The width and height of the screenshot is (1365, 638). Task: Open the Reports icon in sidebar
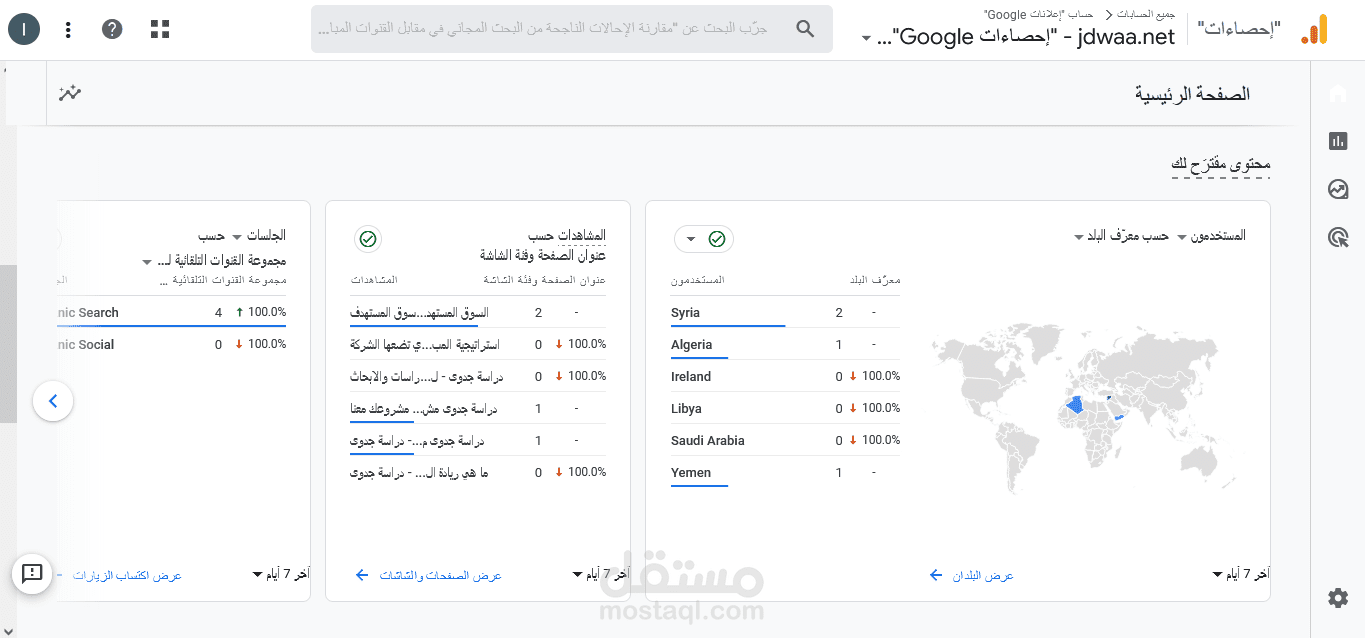[1338, 141]
